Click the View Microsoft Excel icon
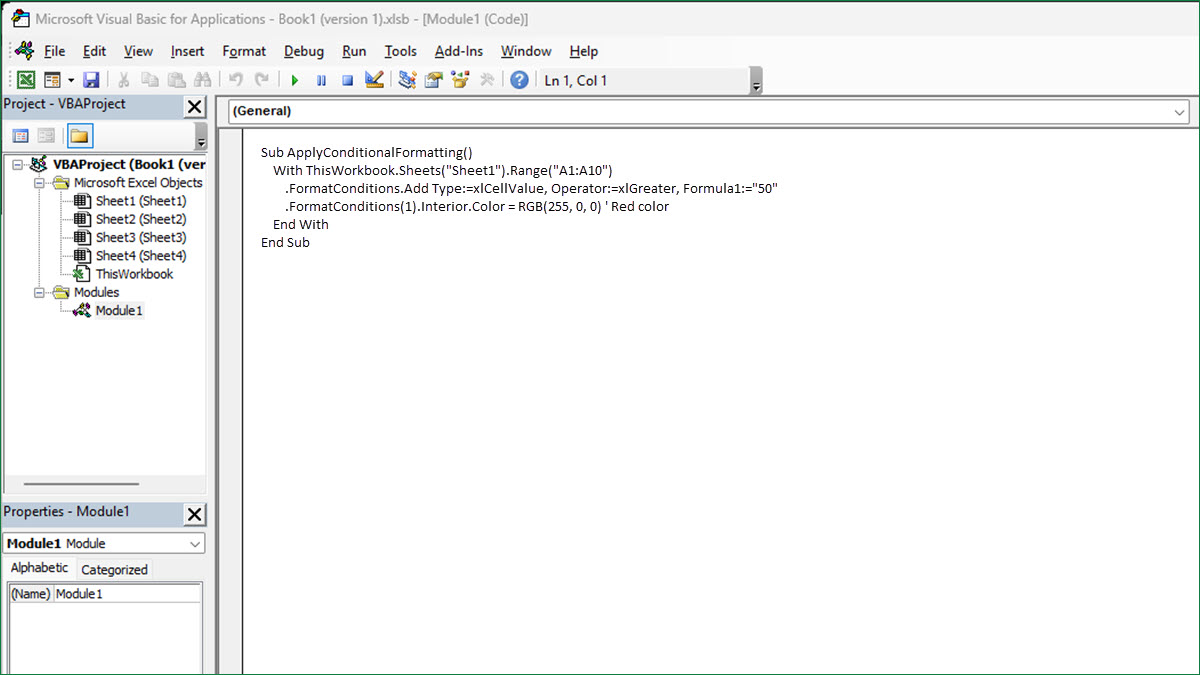The height and width of the screenshot is (675, 1200). point(25,80)
